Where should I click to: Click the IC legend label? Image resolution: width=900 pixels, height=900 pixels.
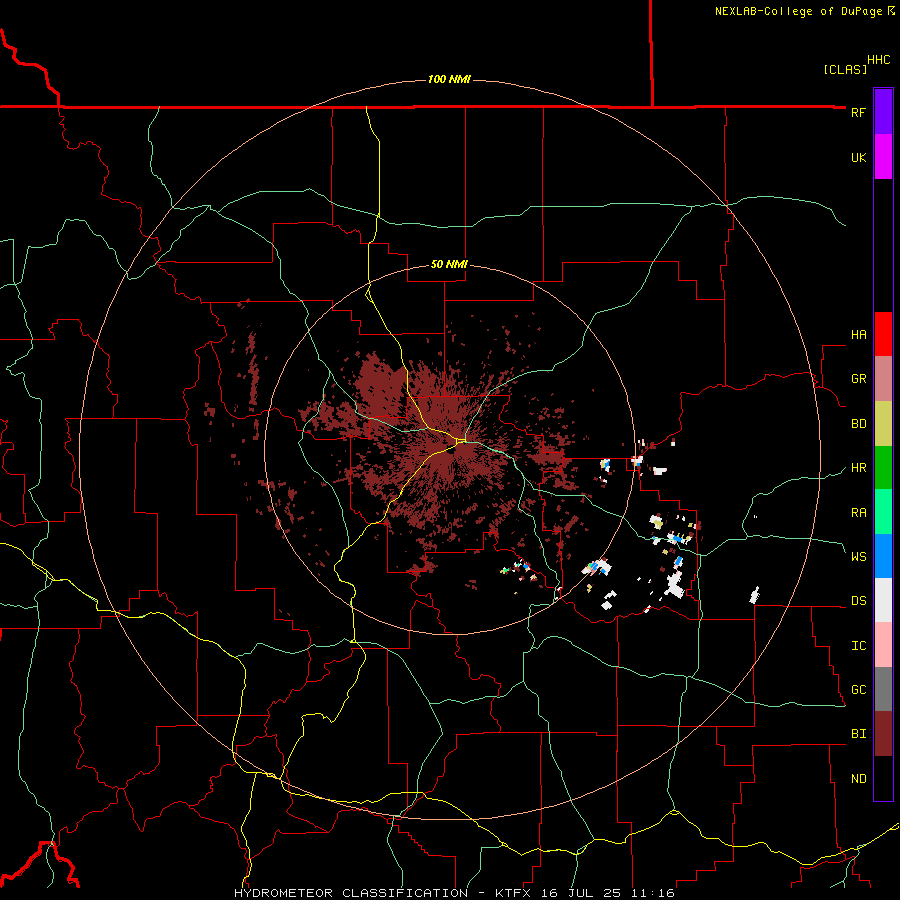pos(858,646)
